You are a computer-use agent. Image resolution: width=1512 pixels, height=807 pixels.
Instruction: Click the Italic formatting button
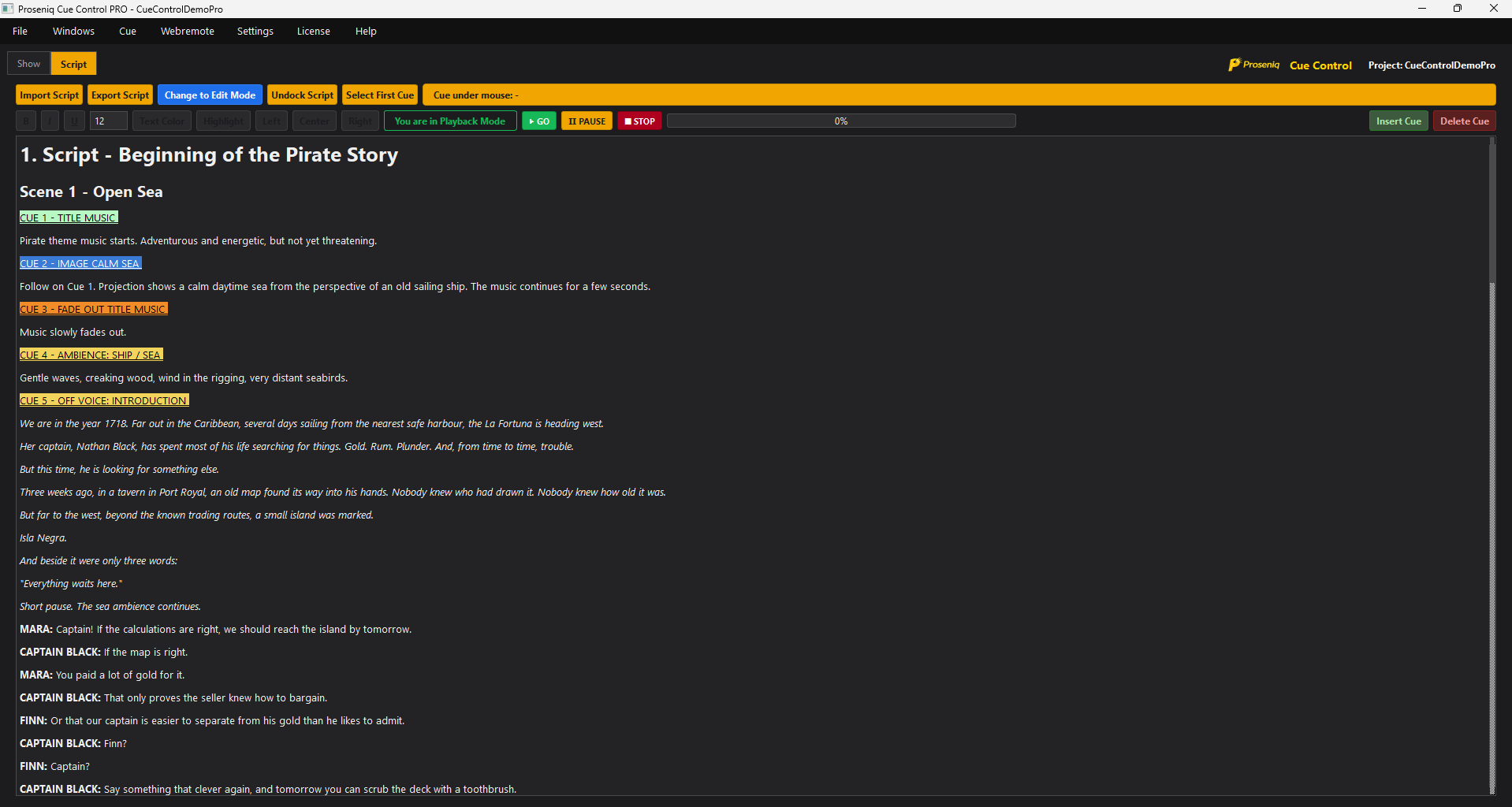[x=50, y=121]
